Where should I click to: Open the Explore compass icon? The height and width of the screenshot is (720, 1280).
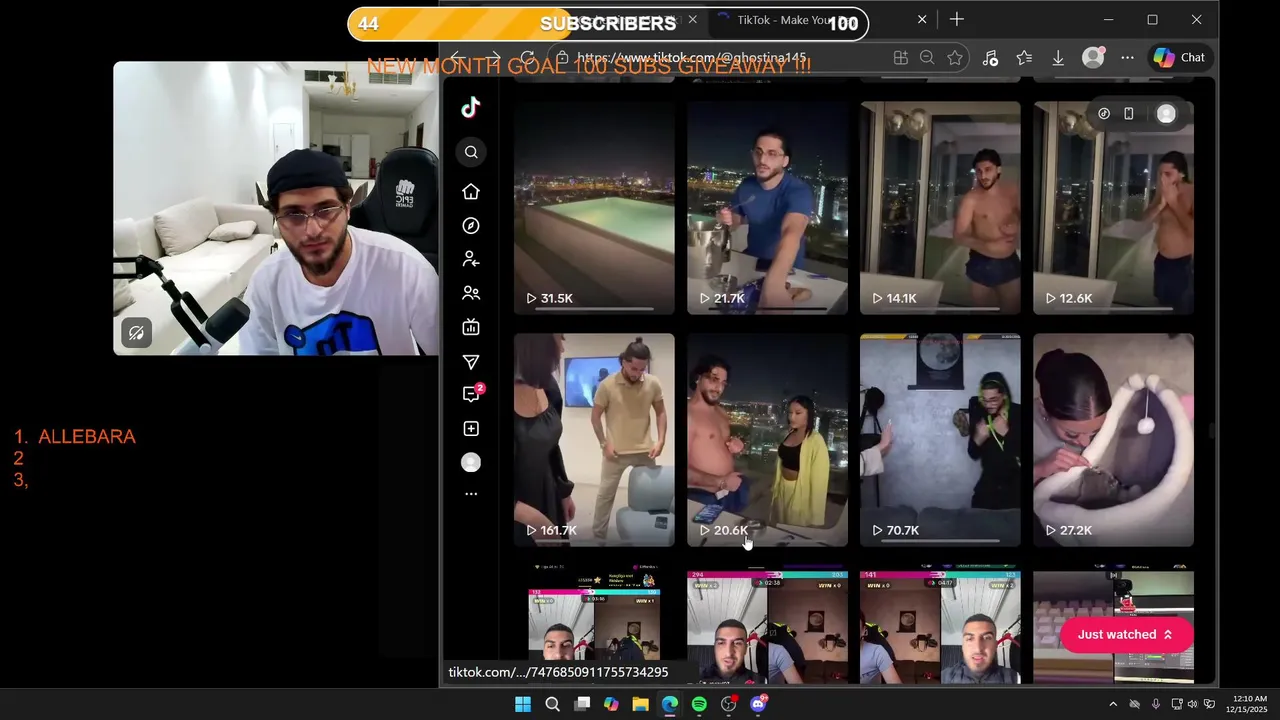pyautogui.click(x=471, y=226)
